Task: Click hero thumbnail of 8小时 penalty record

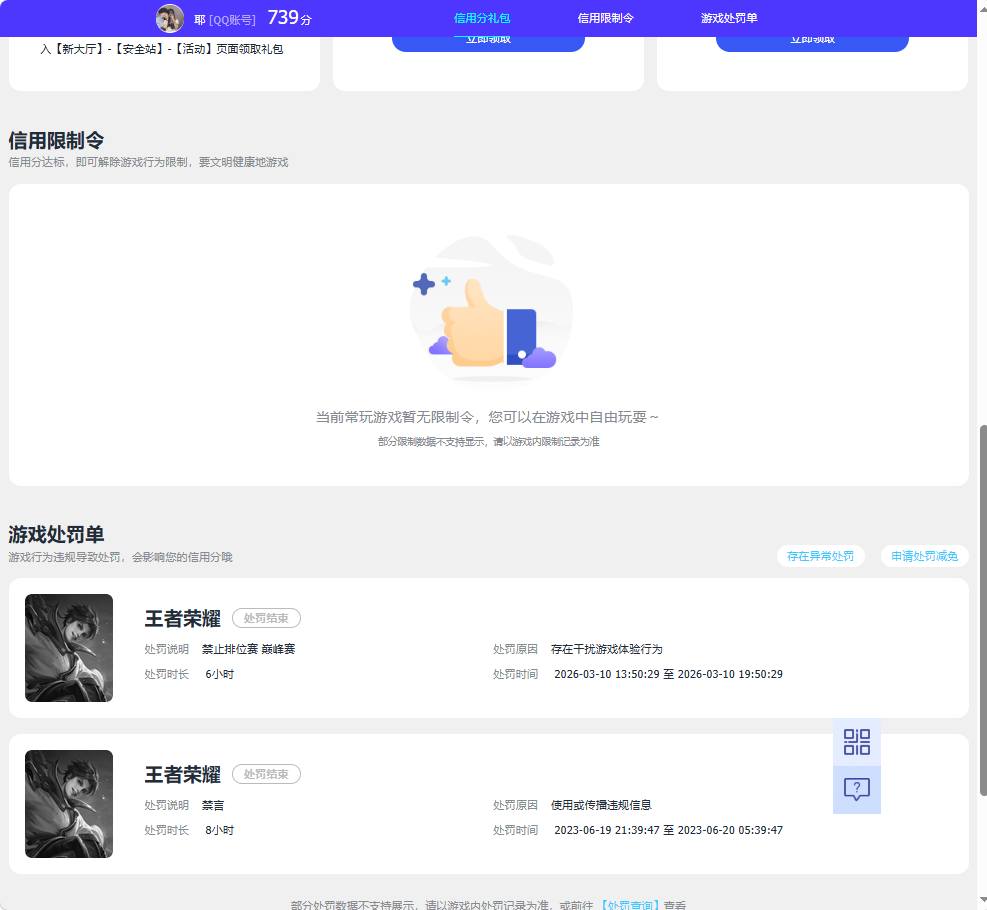Action: point(69,804)
